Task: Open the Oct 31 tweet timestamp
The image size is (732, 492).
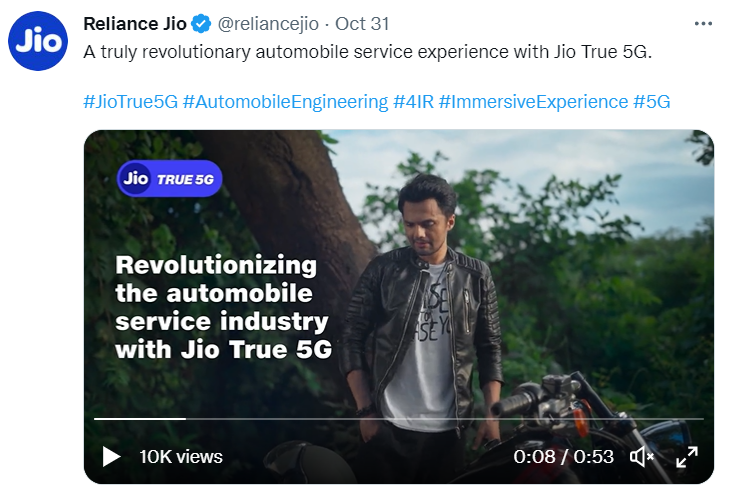Action: (363, 23)
